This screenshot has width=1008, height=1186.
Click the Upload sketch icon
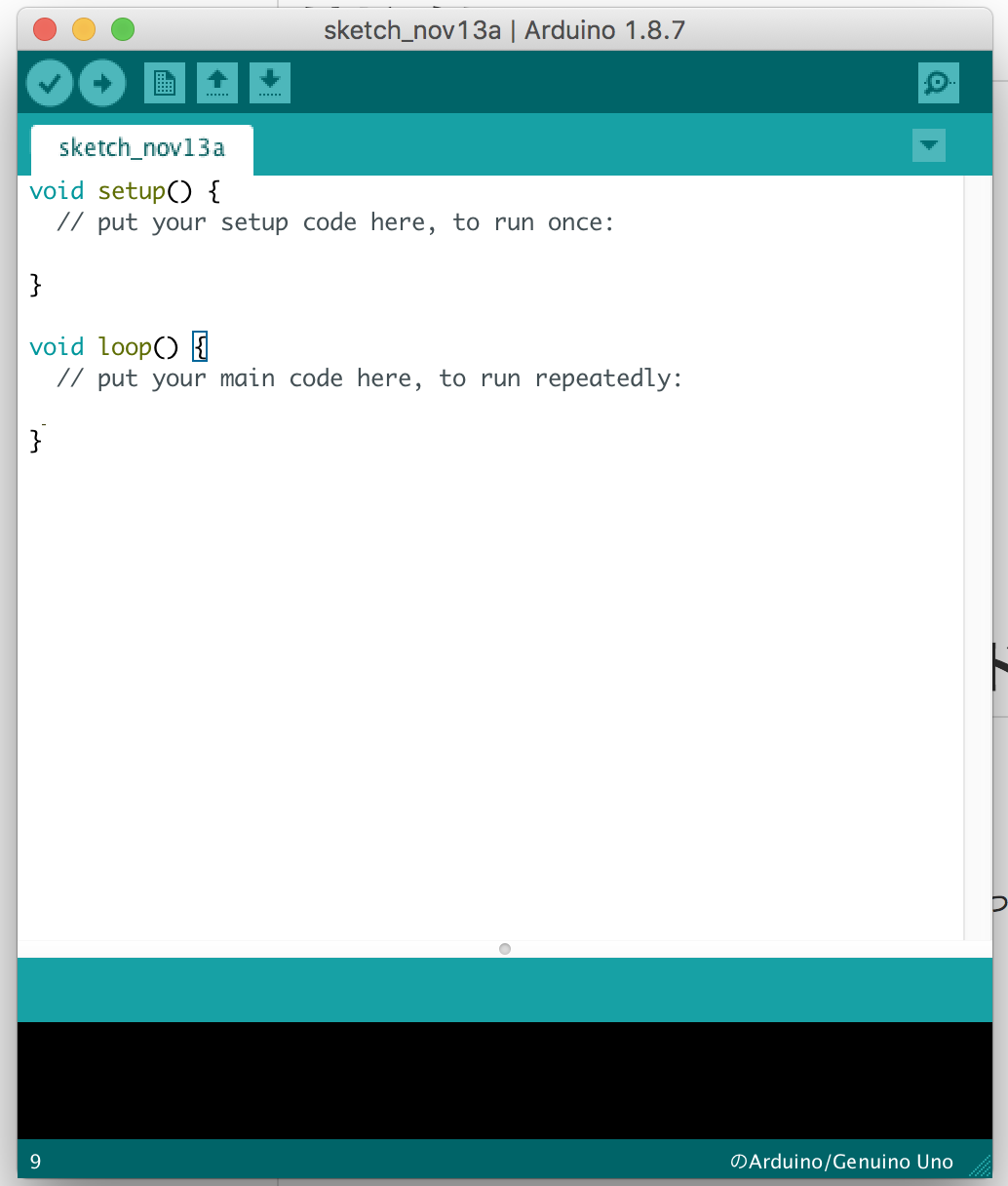coord(101,83)
